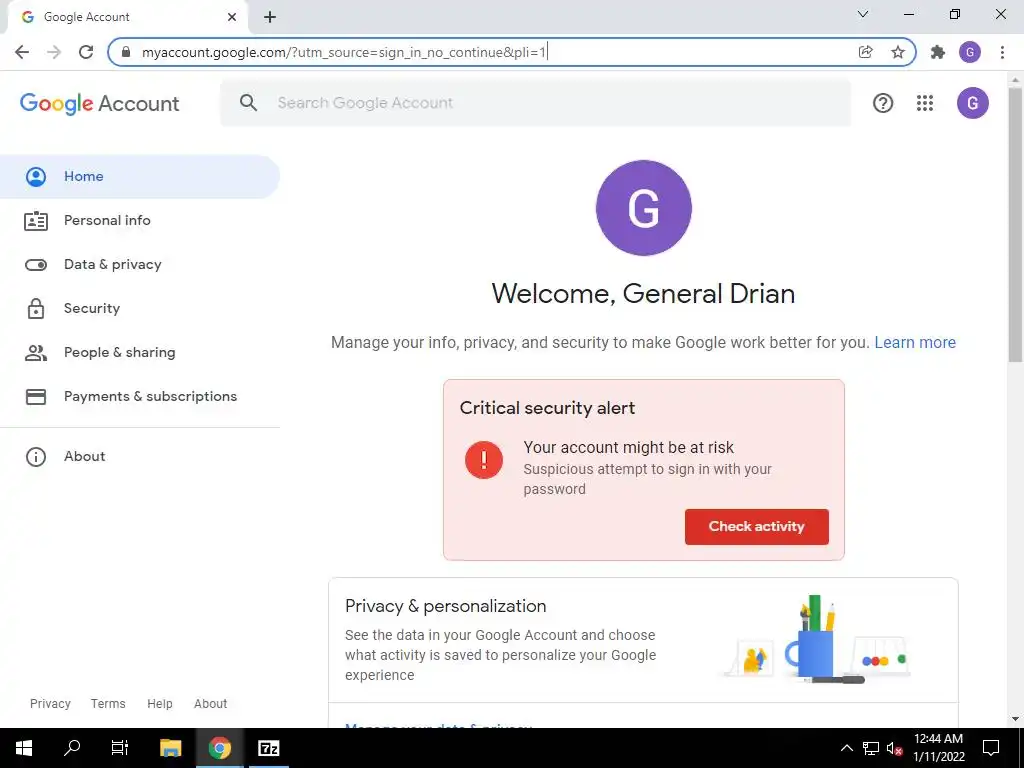1024x768 pixels.
Task: Open Task View on the taskbar
Action: point(120,748)
